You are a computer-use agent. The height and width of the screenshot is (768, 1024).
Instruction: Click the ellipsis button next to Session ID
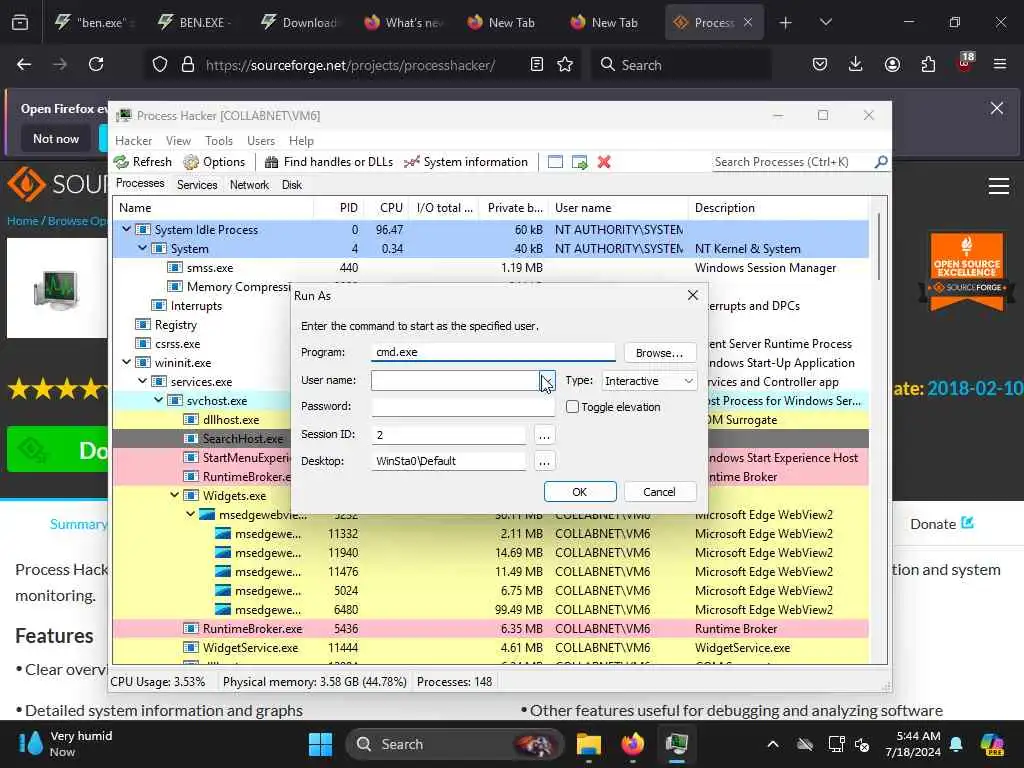(544, 435)
